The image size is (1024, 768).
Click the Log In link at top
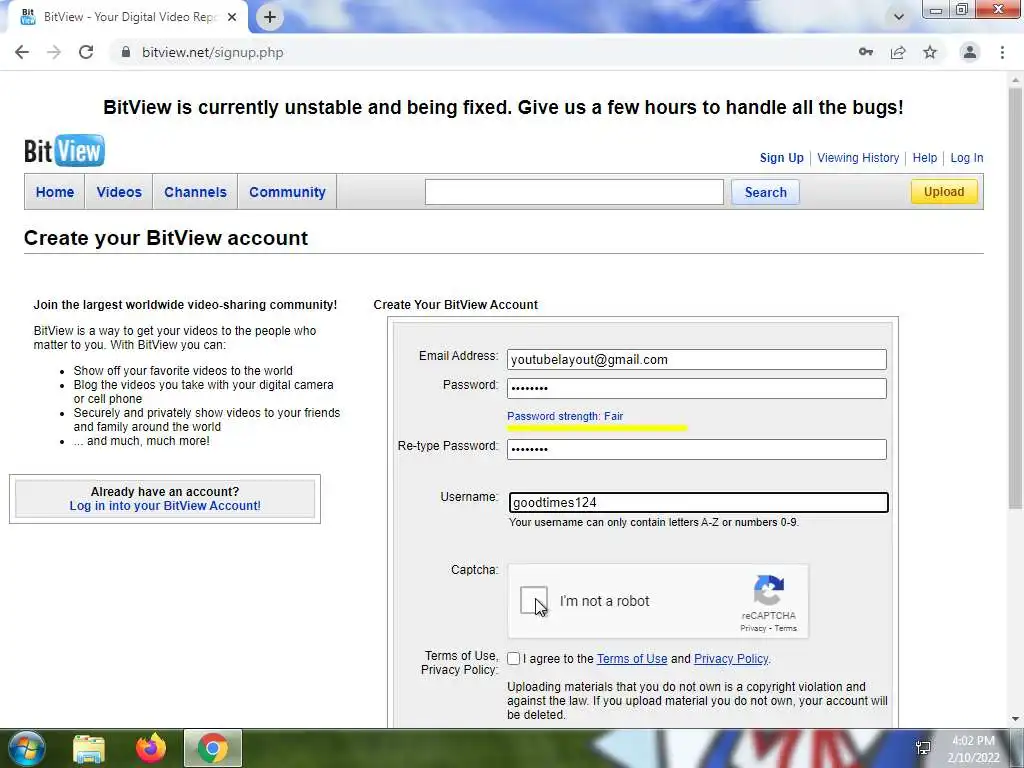click(967, 157)
